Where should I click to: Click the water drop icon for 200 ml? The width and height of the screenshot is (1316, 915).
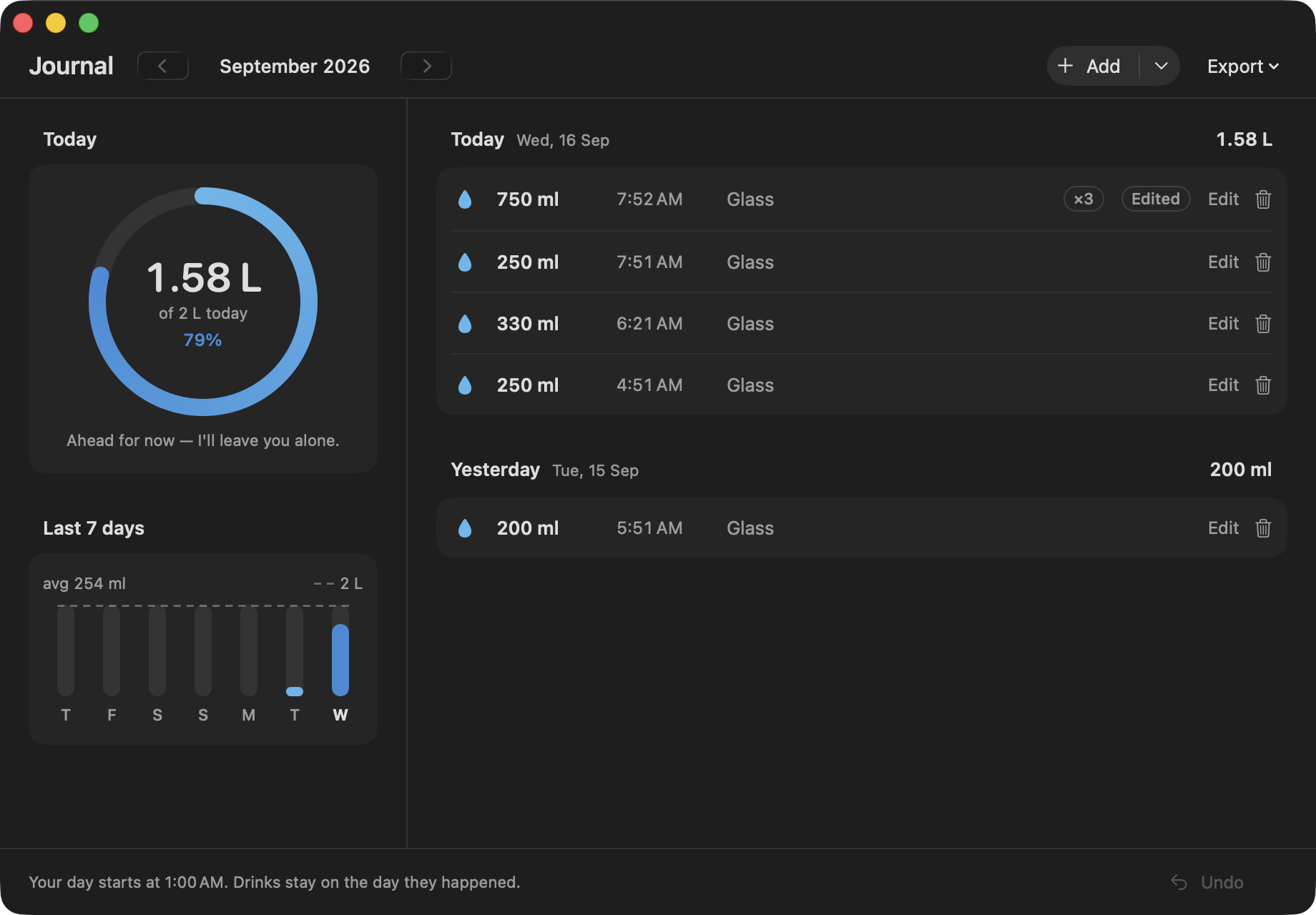(465, 528)
